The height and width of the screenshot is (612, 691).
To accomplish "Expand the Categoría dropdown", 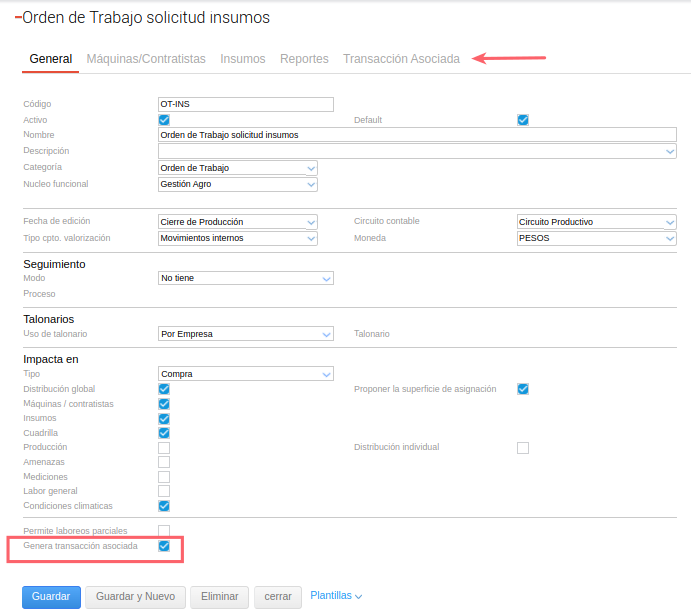I will [238, 168].
